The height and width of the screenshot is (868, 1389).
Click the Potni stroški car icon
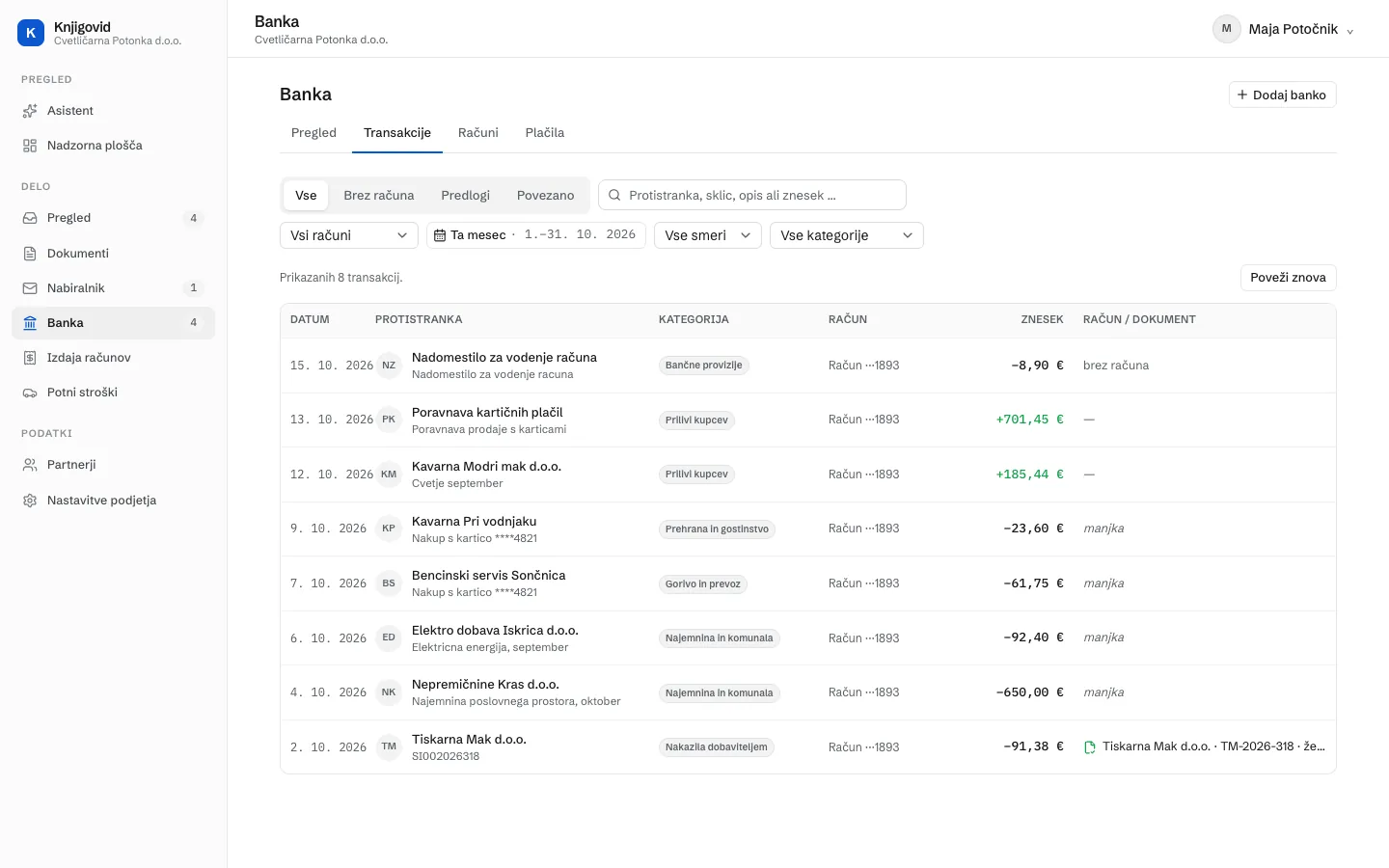[x=30, y=393]
